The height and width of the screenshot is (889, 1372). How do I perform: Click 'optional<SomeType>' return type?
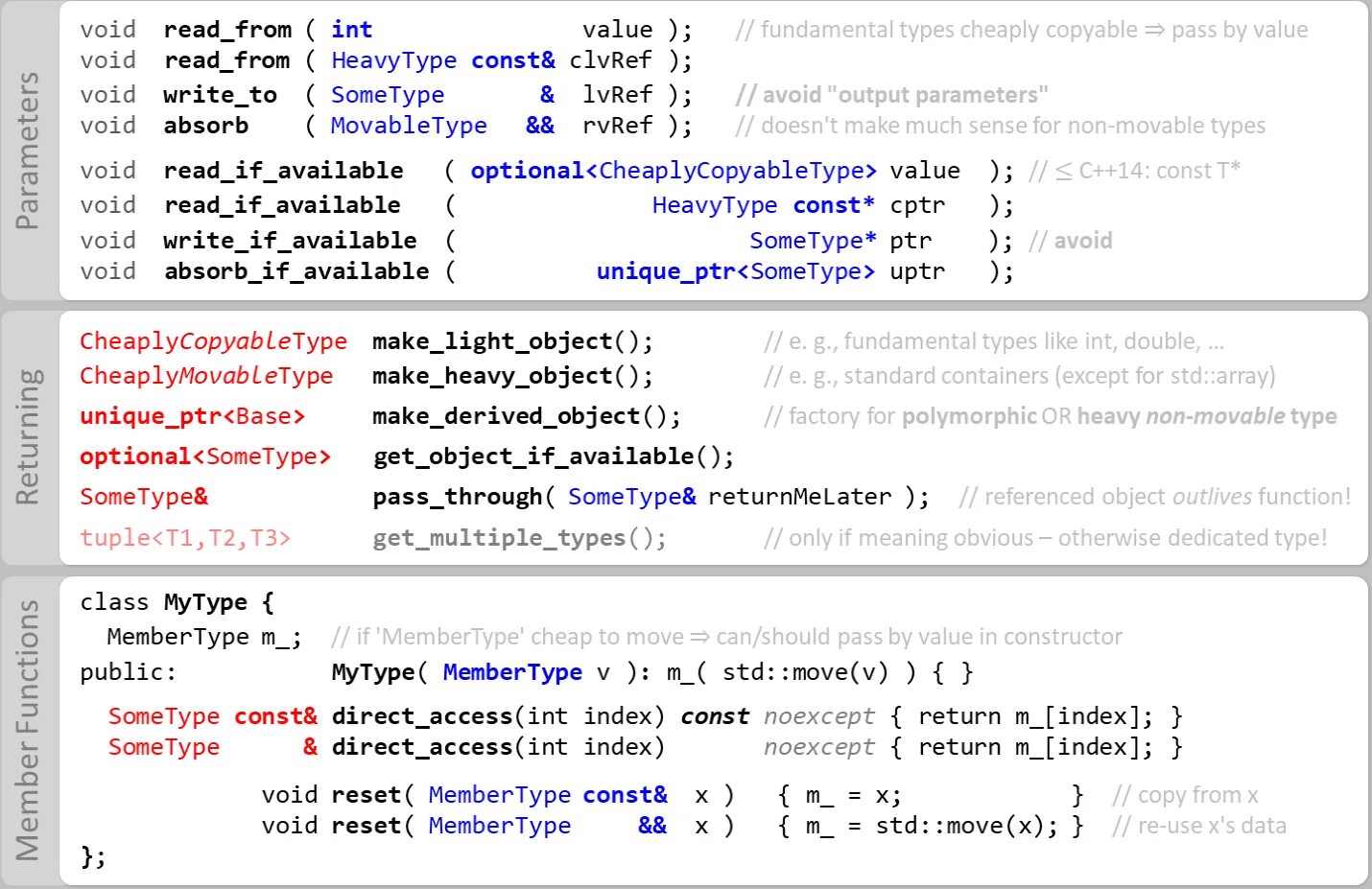pyautogui.click(x=205, y=456)
